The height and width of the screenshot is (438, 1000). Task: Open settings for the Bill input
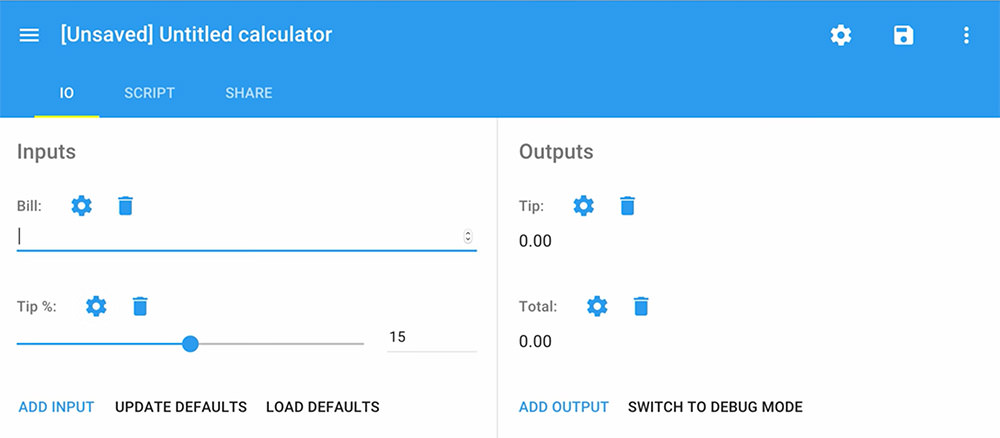tap(82, 206)
